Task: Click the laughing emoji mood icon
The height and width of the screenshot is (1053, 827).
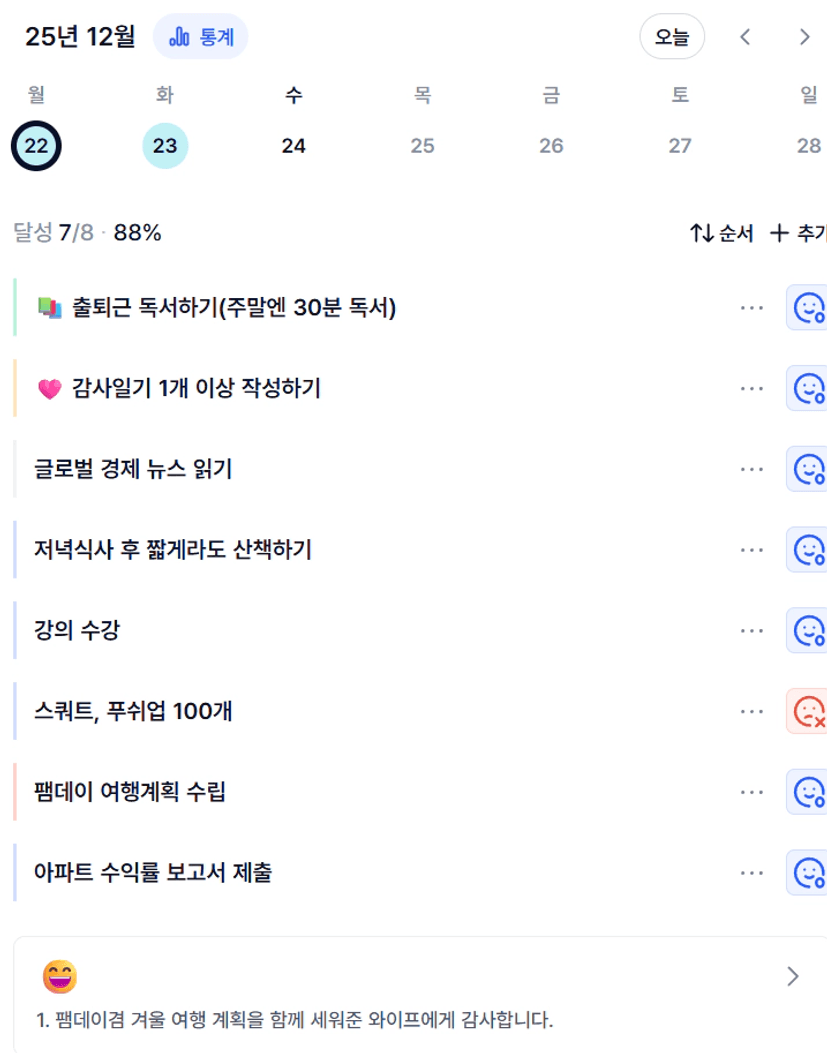Action: (59, 976)
